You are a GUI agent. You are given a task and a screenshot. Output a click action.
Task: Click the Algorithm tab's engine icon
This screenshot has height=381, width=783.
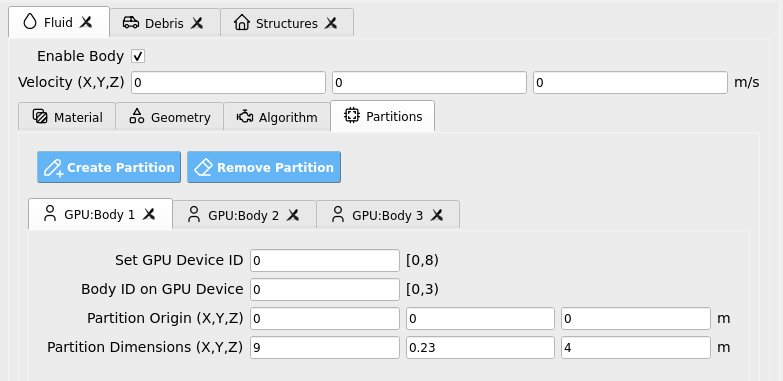(x=245, y=117)
